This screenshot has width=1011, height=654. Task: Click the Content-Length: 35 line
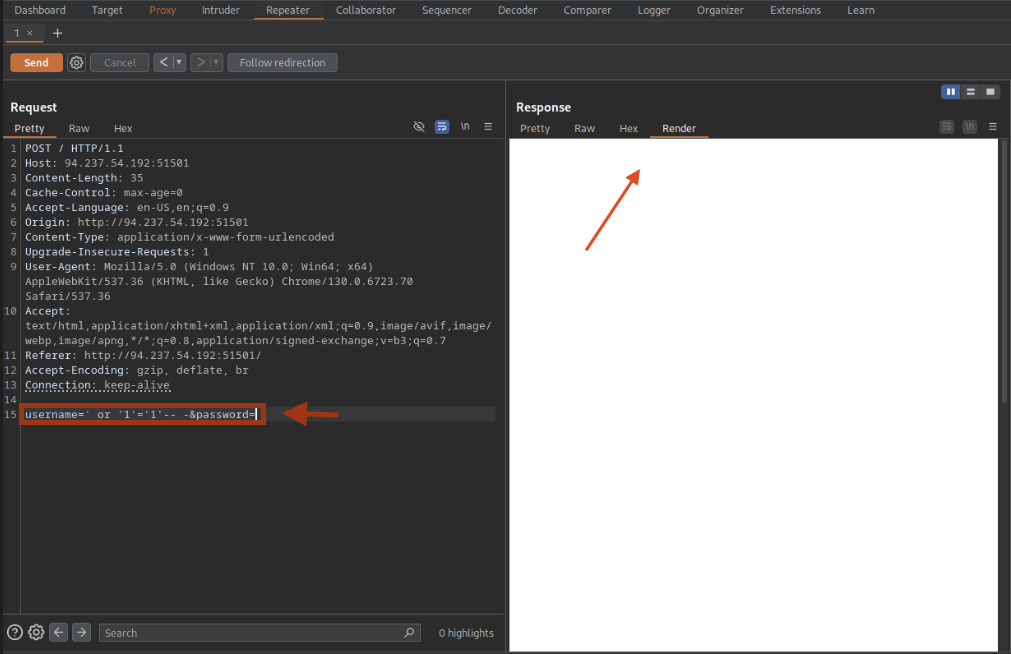pyautogui.click(x=84, y=178)
